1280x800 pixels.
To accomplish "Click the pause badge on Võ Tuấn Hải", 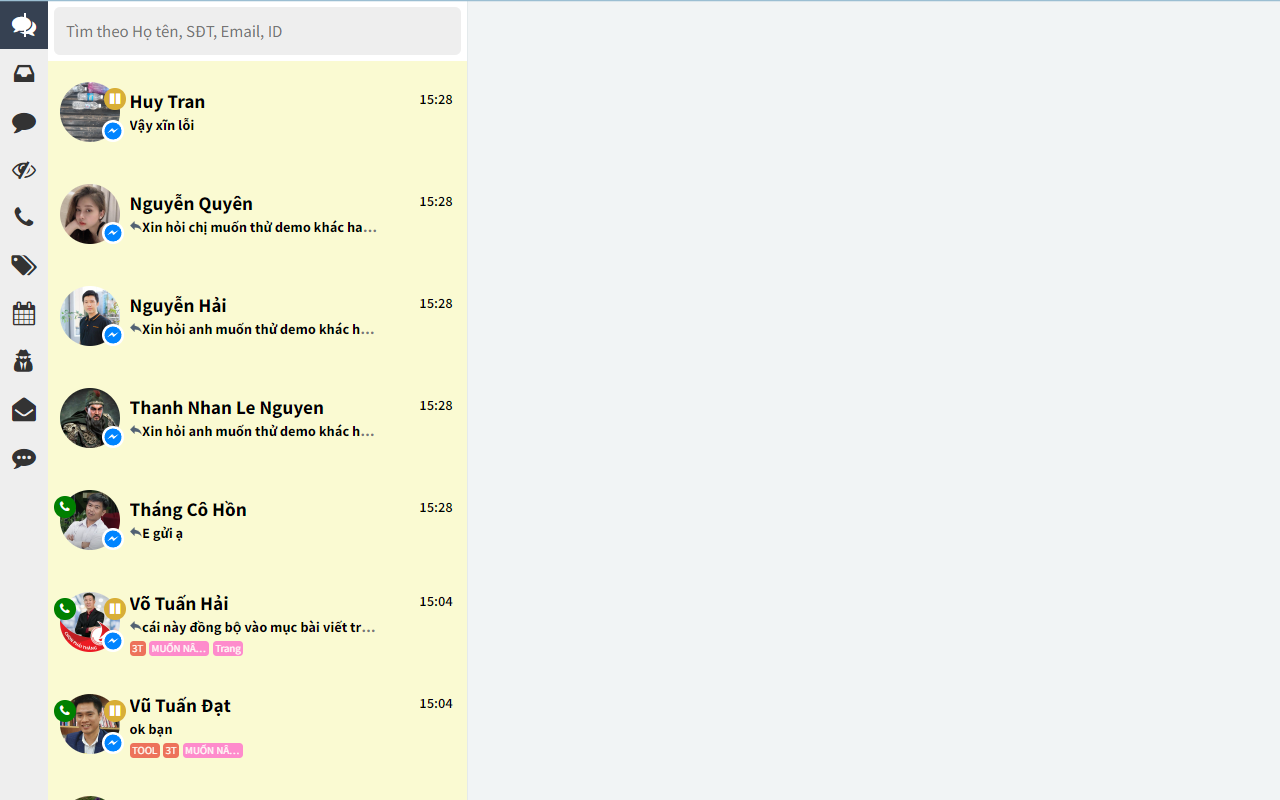I will coord(115,609).
